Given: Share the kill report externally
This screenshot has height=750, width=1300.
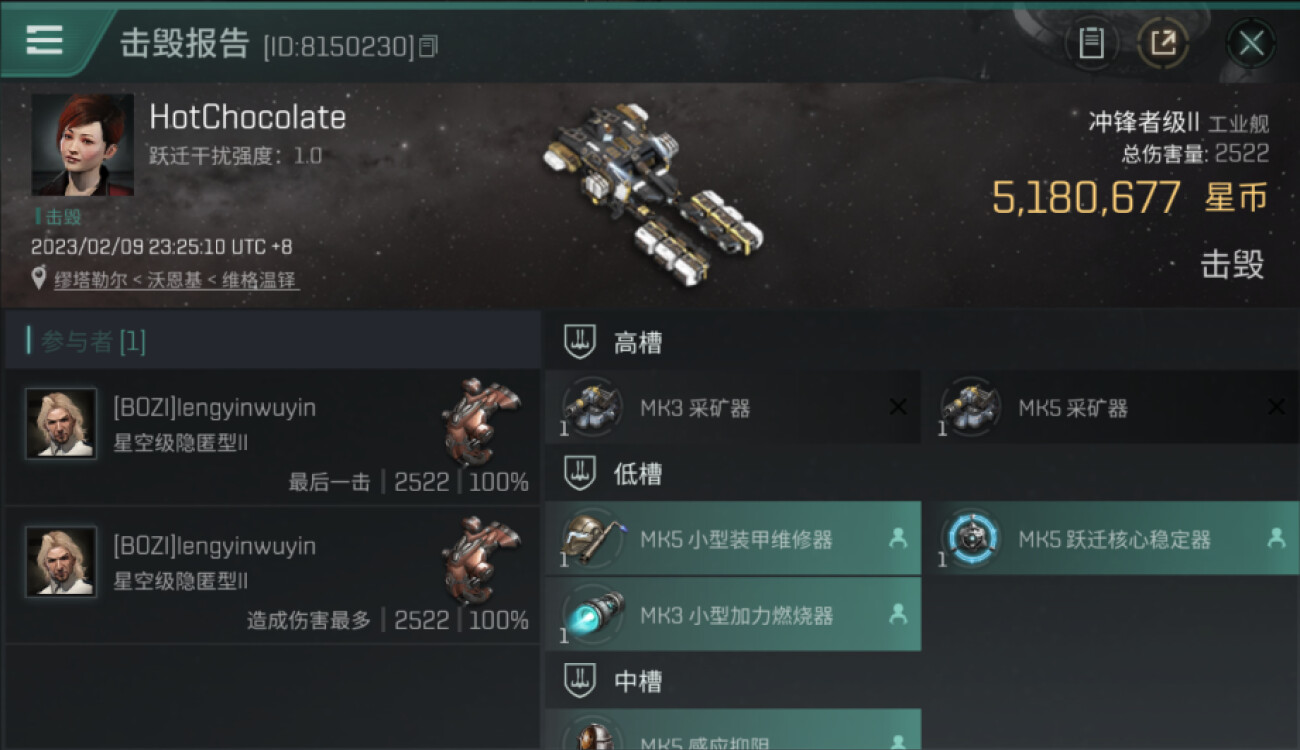Looking at the screenshot, I should (x=1162, y=43).
